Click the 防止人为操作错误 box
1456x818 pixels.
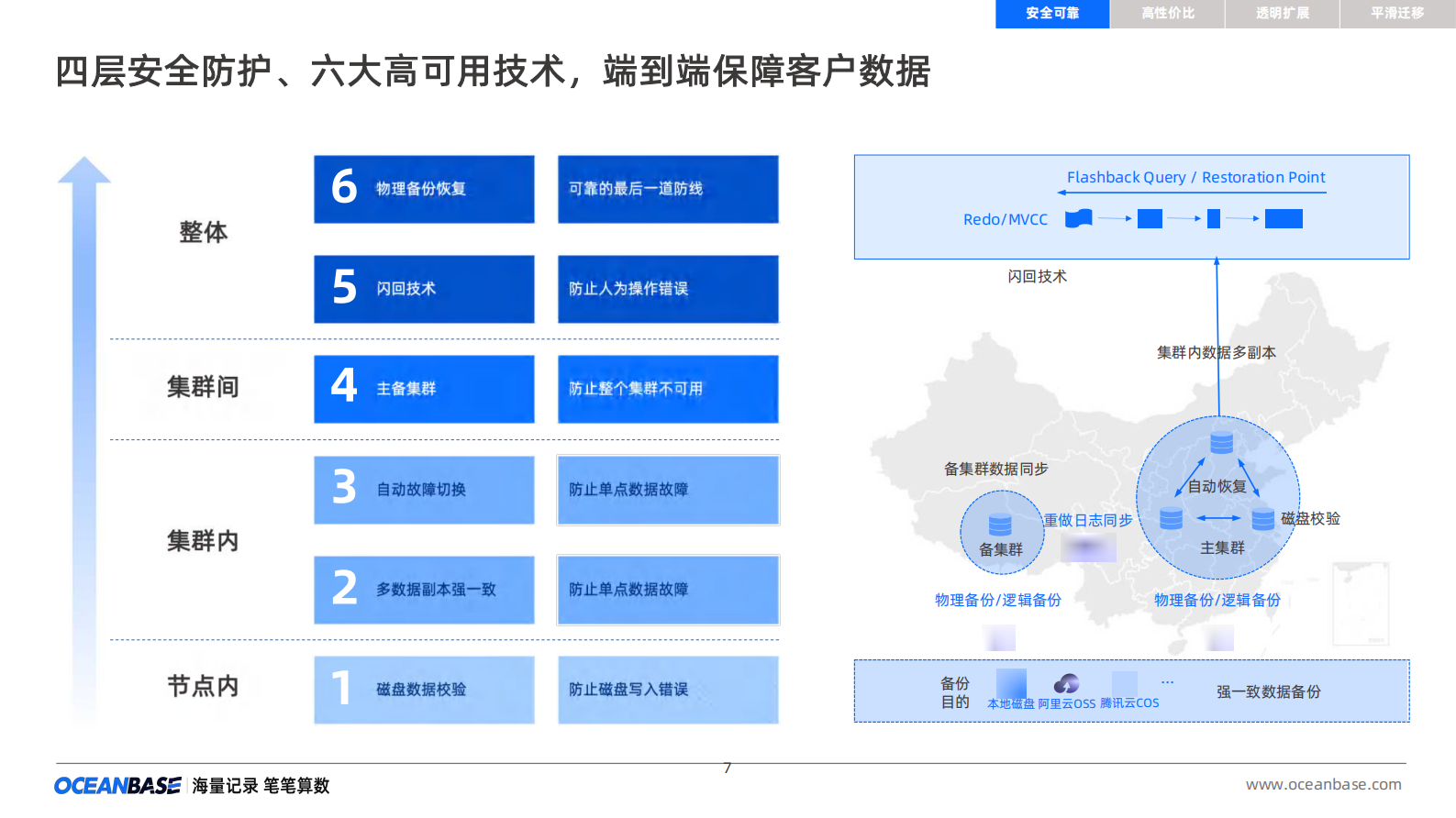coord(668,289)
